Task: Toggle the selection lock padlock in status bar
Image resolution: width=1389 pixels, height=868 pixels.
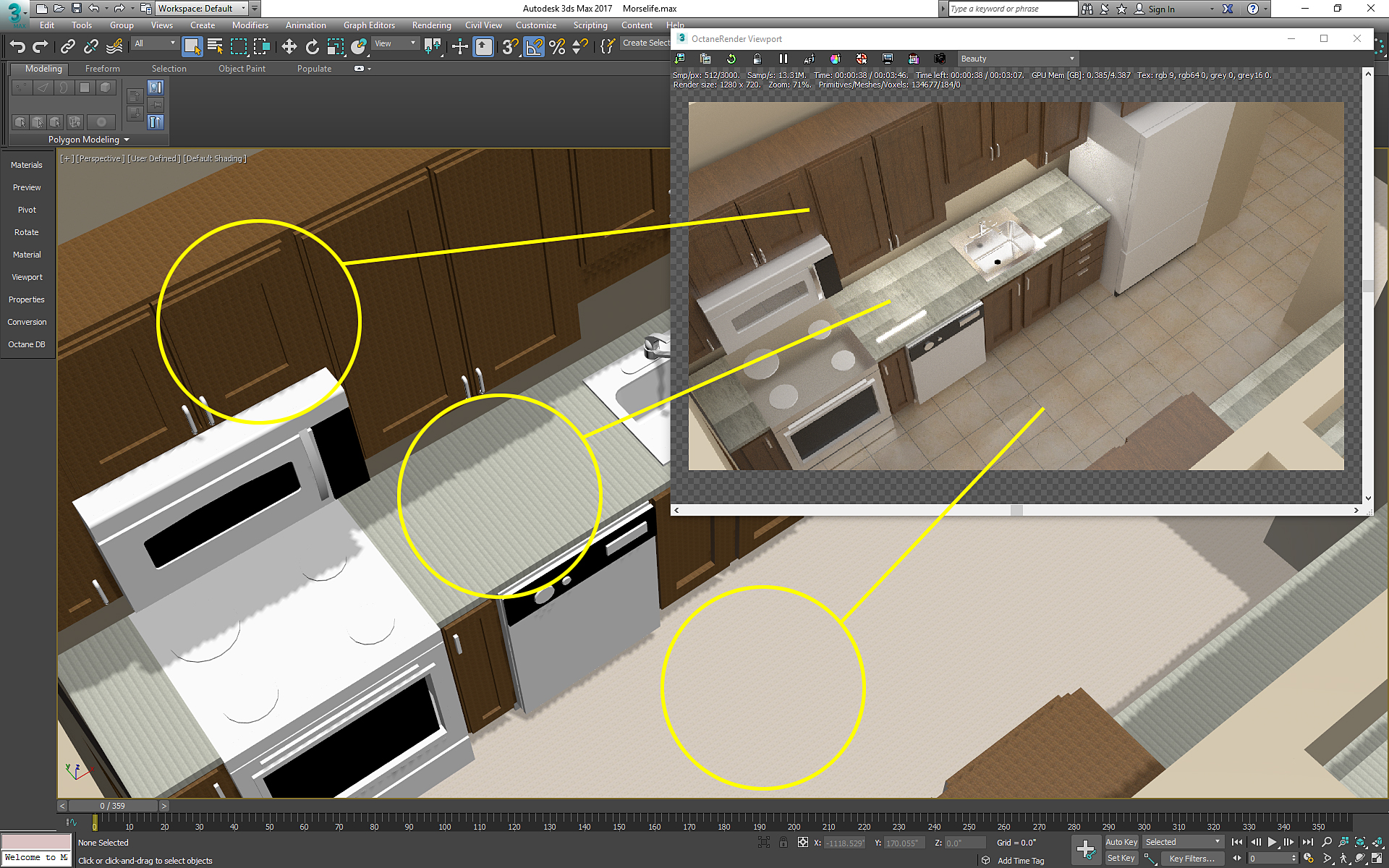Action: (783, 843)
